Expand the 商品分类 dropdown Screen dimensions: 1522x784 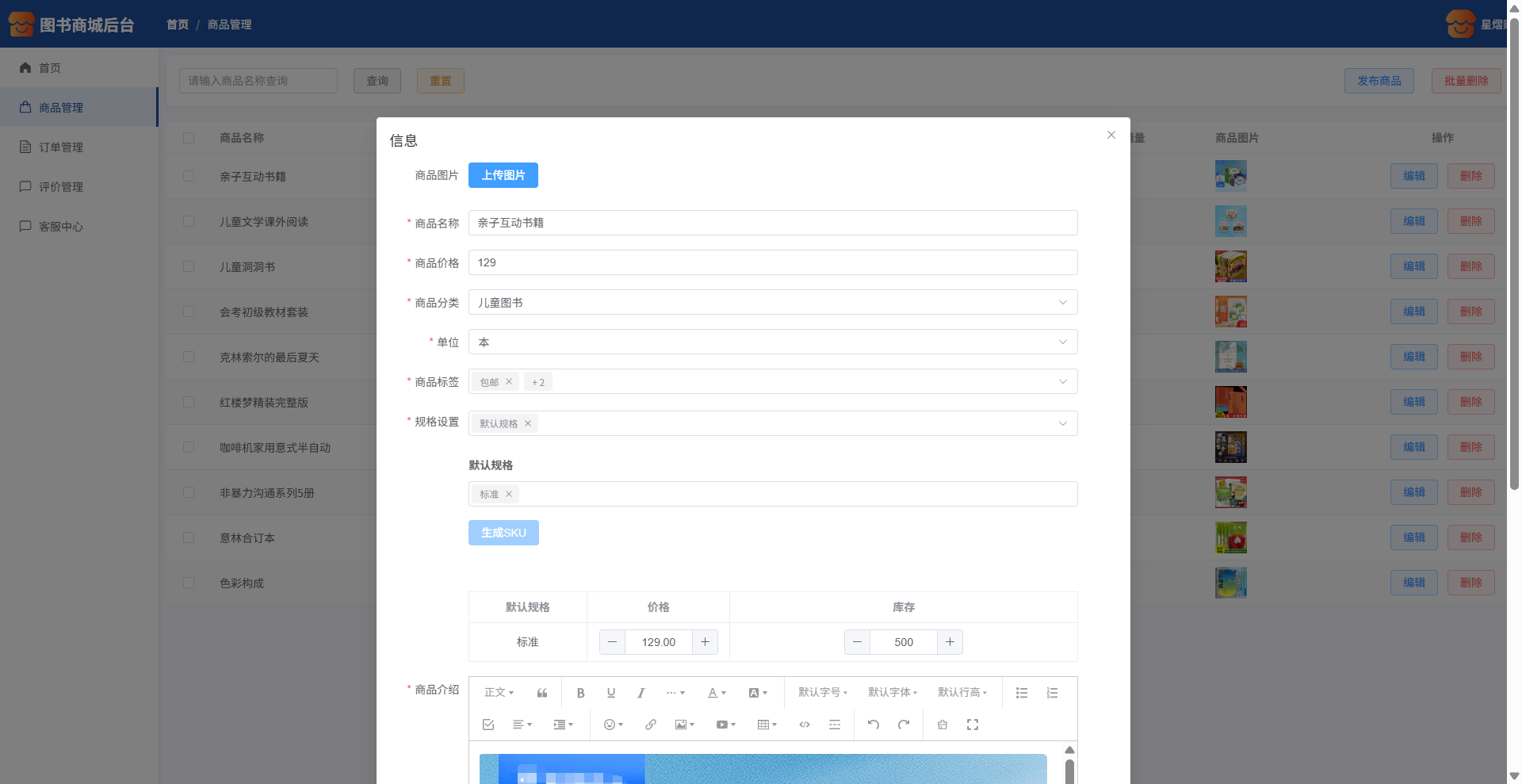tap(772, 302)
